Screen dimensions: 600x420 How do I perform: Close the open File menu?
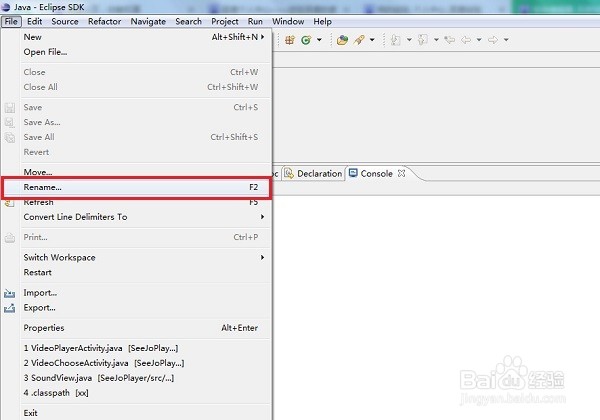(x=11, y=21)
